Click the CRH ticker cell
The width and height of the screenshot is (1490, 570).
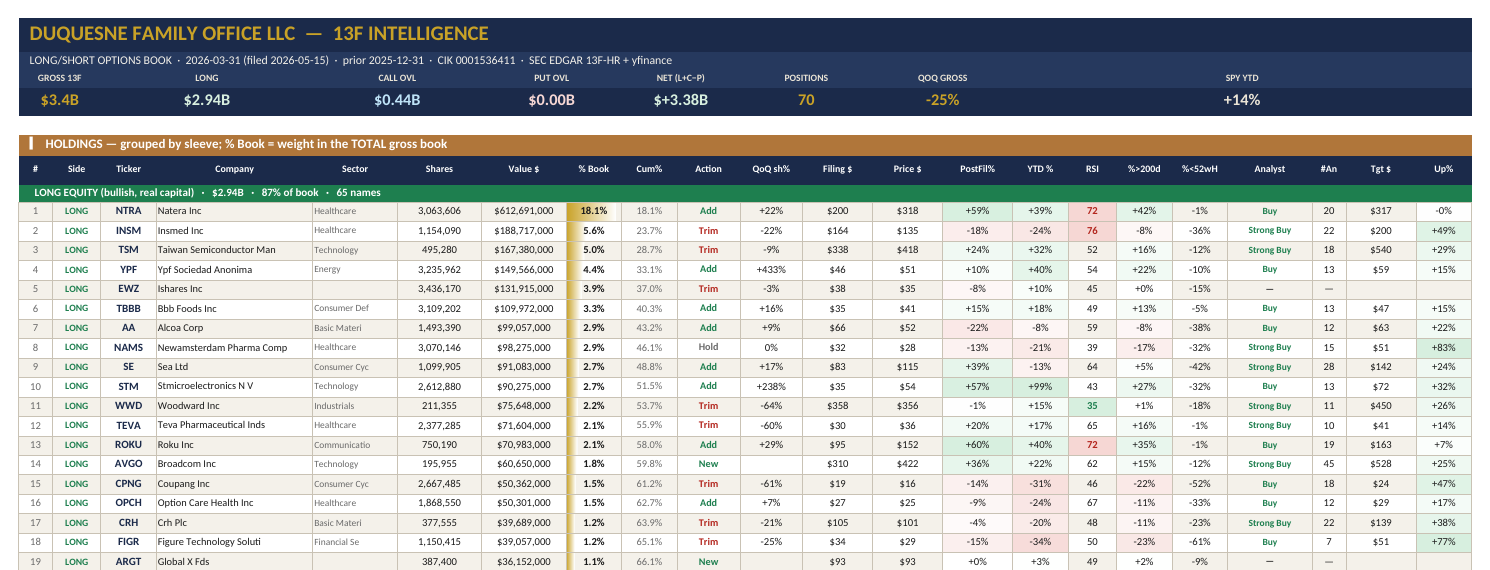128,523
